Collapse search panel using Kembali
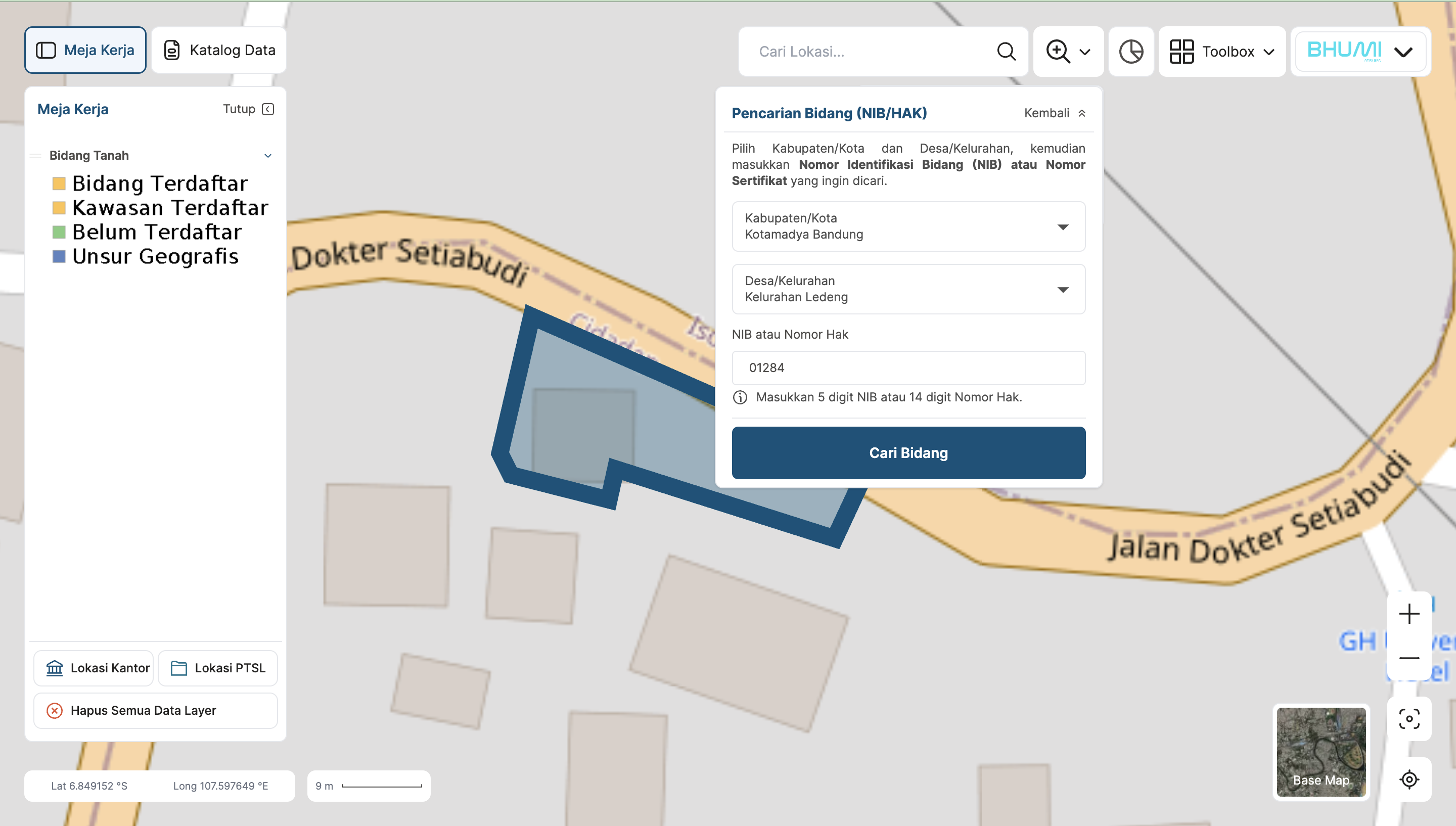This screenshot has width=1456, height=826. [x=1055, y=113]
